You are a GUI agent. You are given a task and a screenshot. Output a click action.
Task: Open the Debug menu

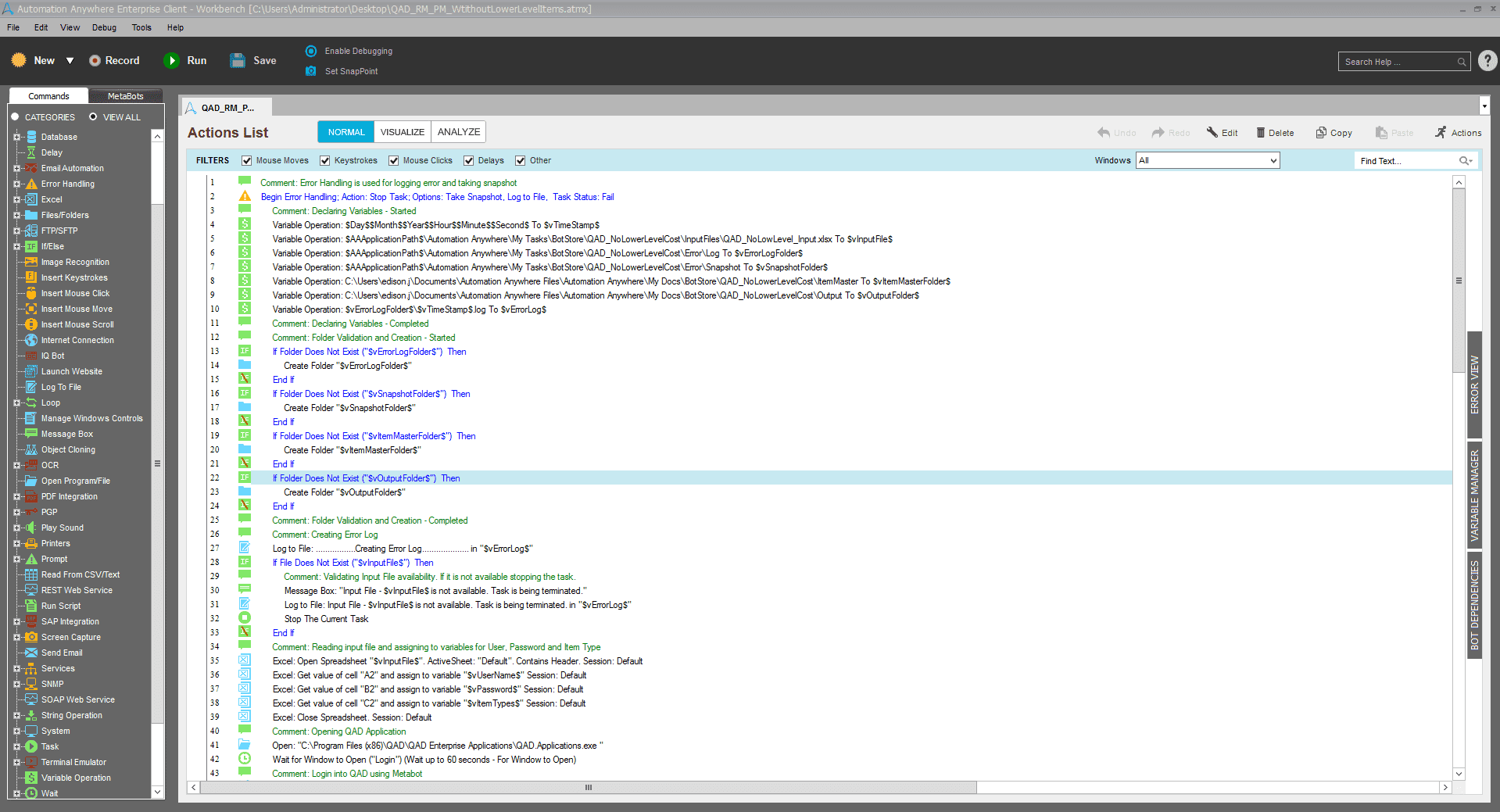point(104,27)
